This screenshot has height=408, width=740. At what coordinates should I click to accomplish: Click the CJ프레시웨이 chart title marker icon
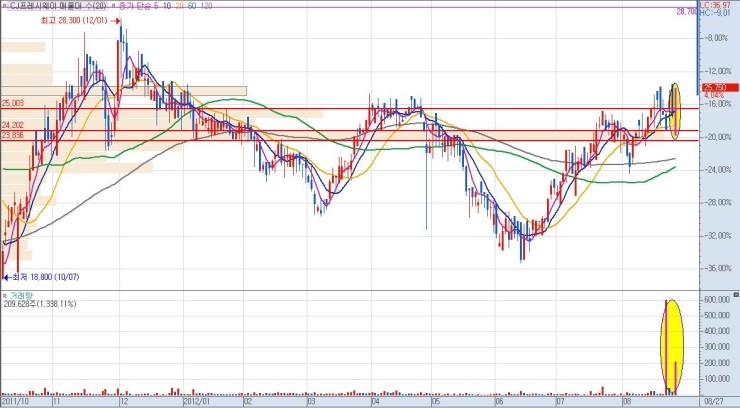(6, 6)
